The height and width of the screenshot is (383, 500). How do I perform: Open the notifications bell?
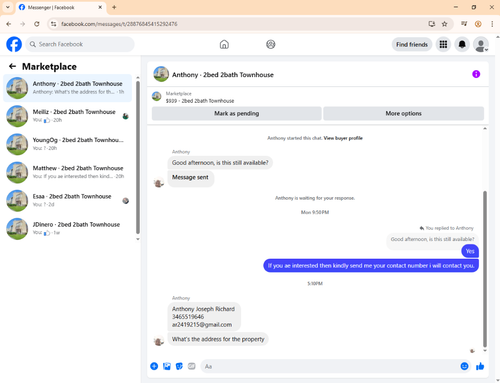click(462, 44)
